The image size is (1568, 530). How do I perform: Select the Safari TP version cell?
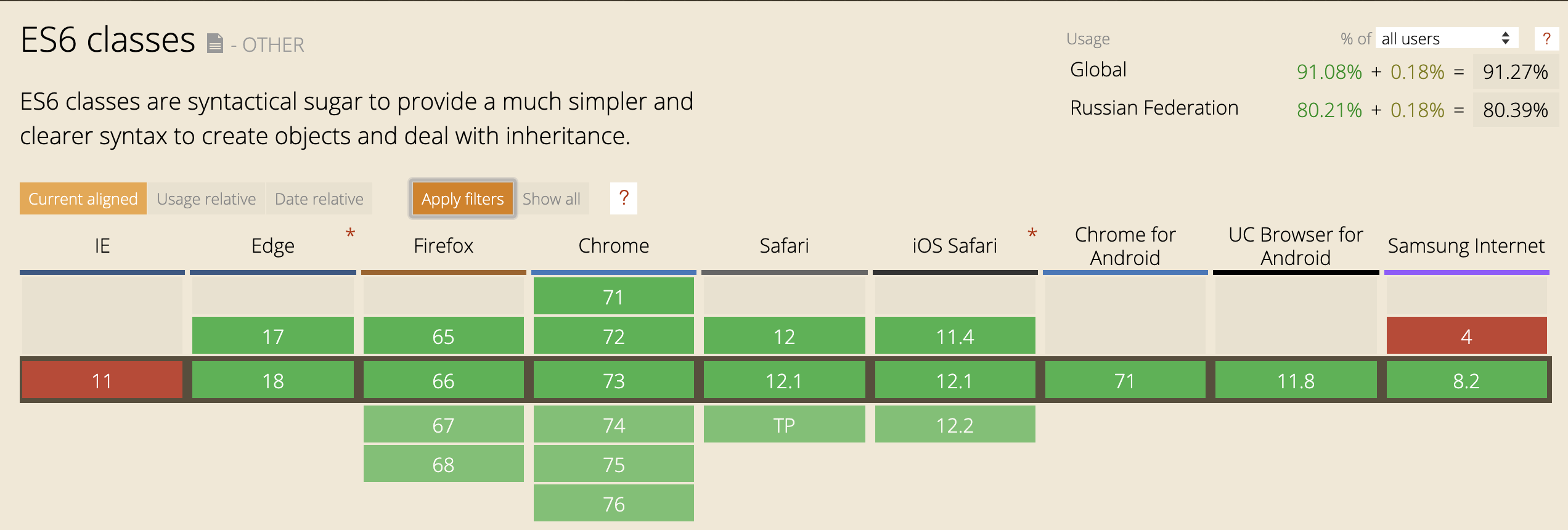[x=785, y=425]
